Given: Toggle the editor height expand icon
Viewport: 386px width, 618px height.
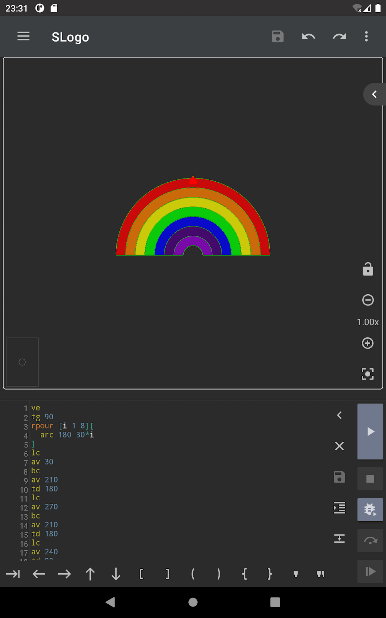Looking at the screenshot, I should pos(339,538).
